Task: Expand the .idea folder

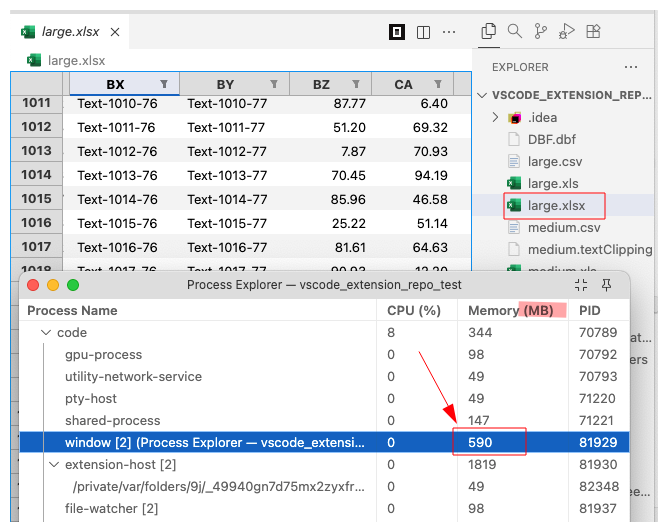Action: click(496, 118)
